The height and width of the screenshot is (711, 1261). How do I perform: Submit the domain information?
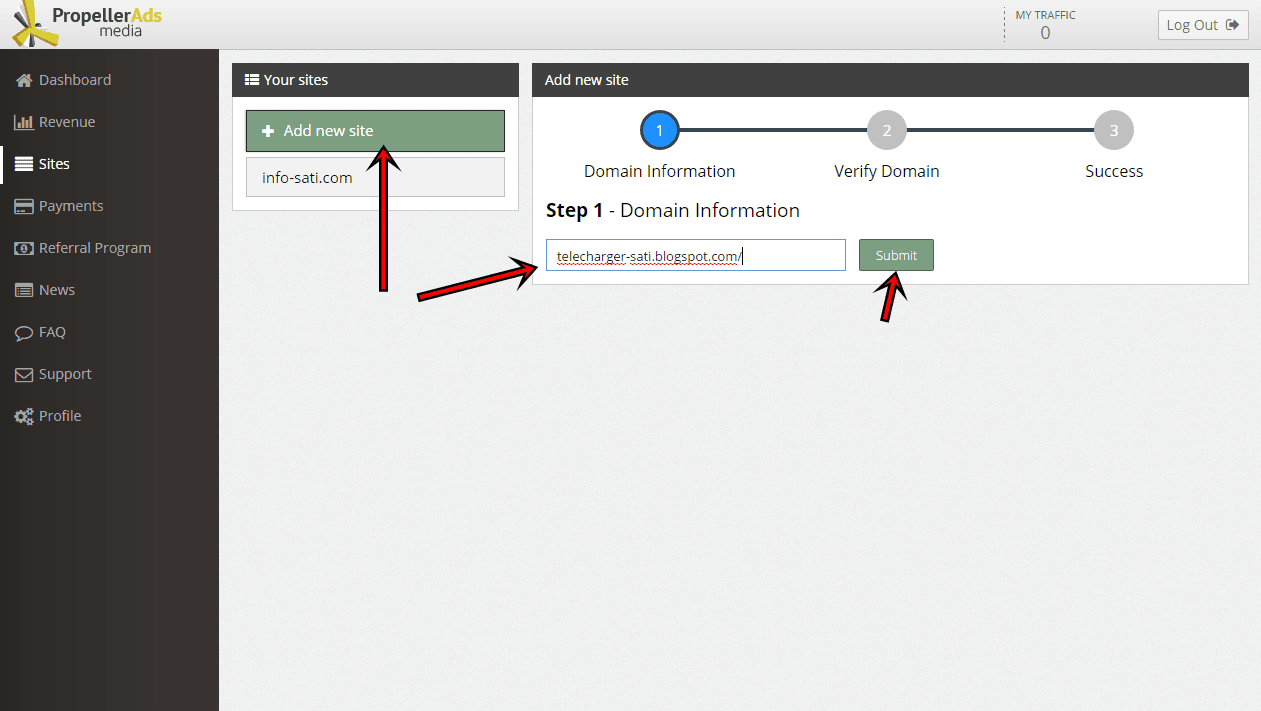pos(896,255)
